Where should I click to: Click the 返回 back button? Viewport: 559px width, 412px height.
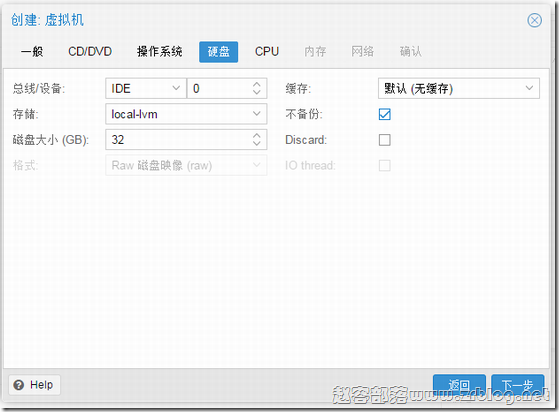460,385
